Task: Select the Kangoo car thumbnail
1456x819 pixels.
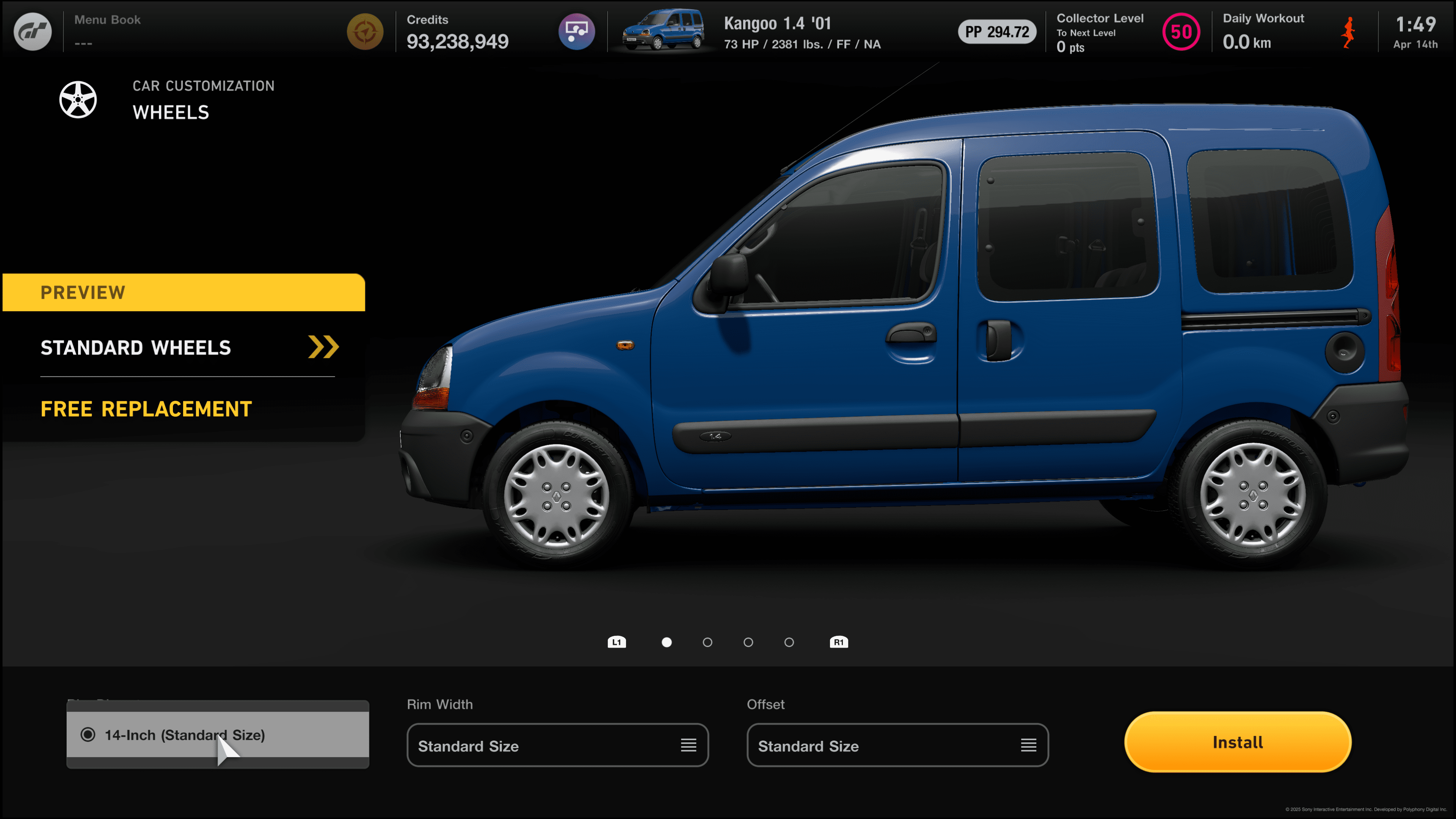Action: pyautogui.click(x=664, y=30)
